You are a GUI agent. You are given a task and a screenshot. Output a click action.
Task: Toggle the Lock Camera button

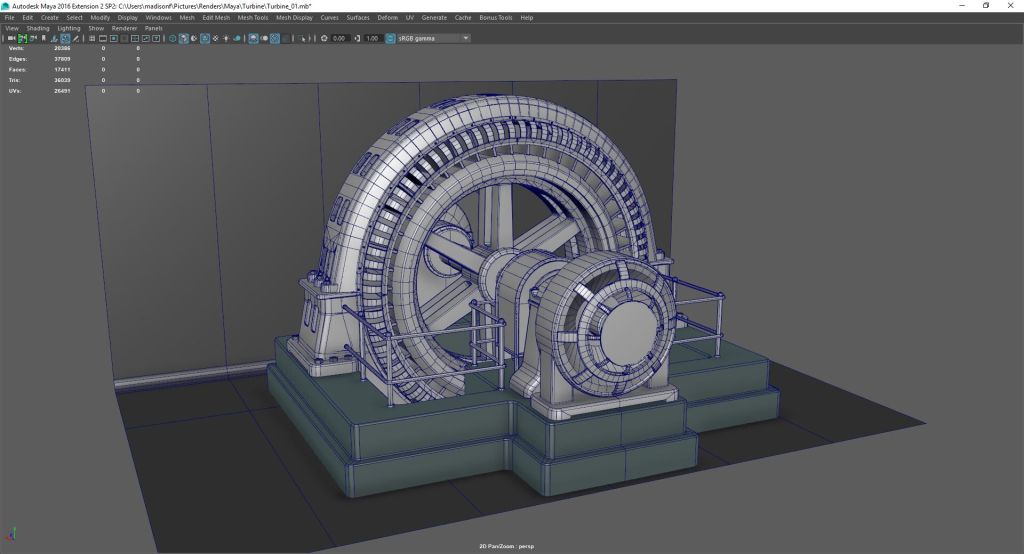click(22, 38)
